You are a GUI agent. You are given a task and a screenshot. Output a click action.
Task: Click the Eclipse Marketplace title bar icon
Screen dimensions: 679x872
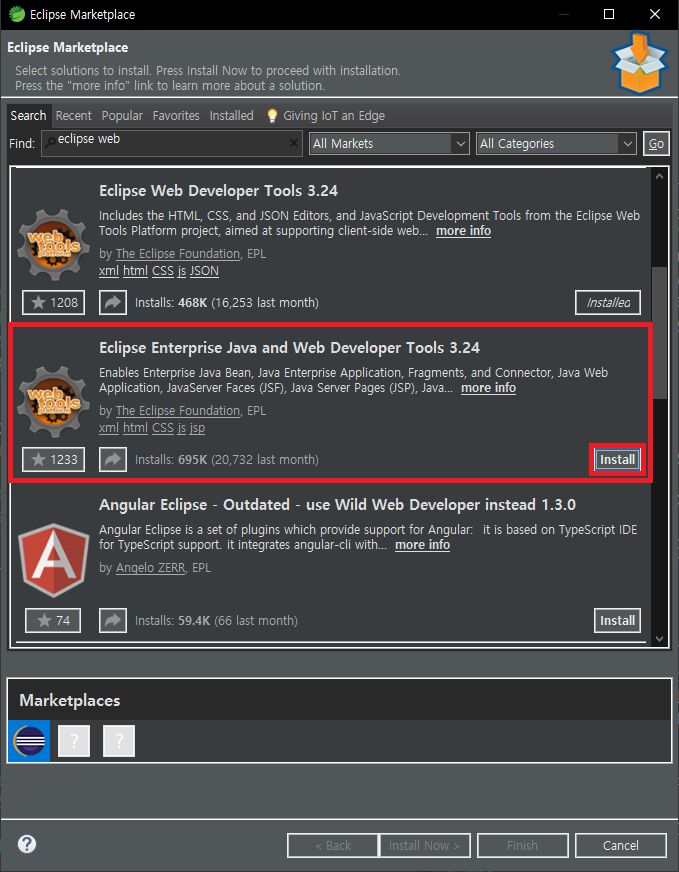pyautogui.click(x=17, y=14)
